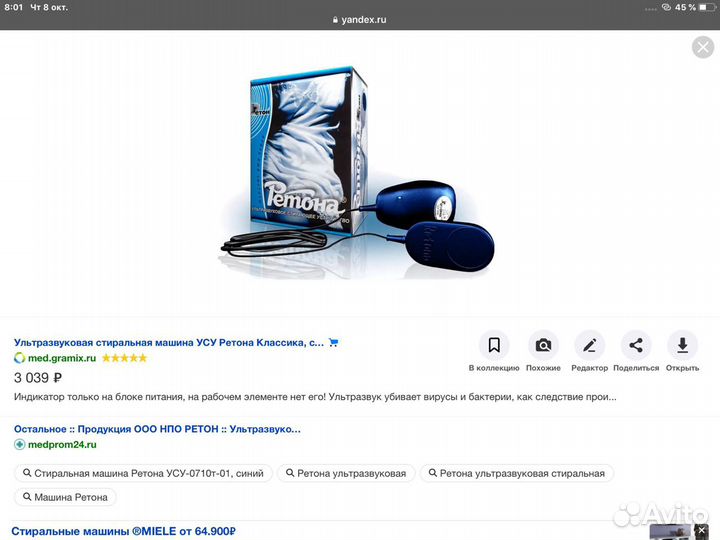The image size is (720, 540).
Task: Tap the five-star rating for med.gramix.ru
Action: pyautogui.click(x=124, y=358)
